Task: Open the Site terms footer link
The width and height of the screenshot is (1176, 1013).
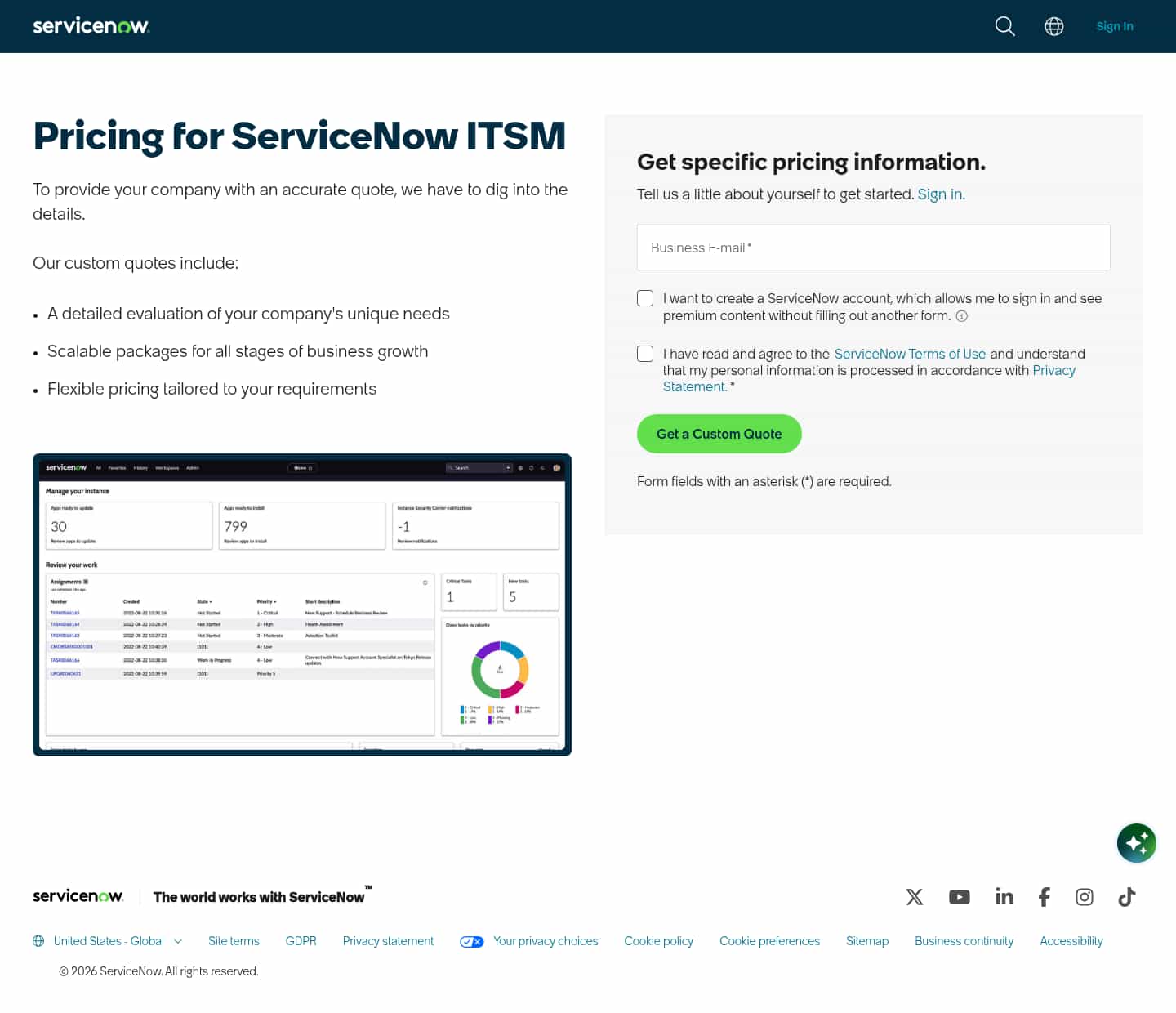Action: pyautogui.click(x=234, y=941)
